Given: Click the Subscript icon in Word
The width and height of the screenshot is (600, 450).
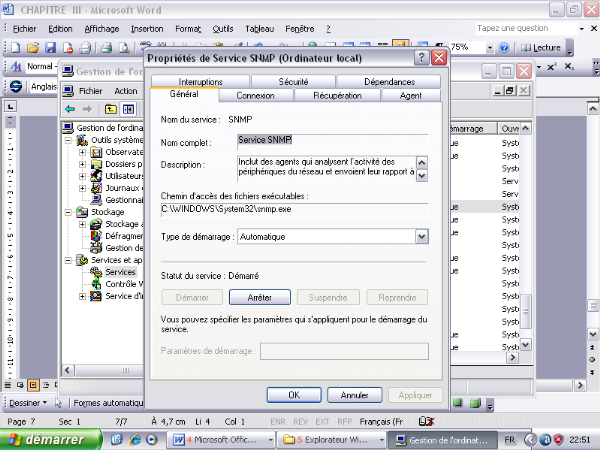Looking at the screenshot, I should pos(569,67).
